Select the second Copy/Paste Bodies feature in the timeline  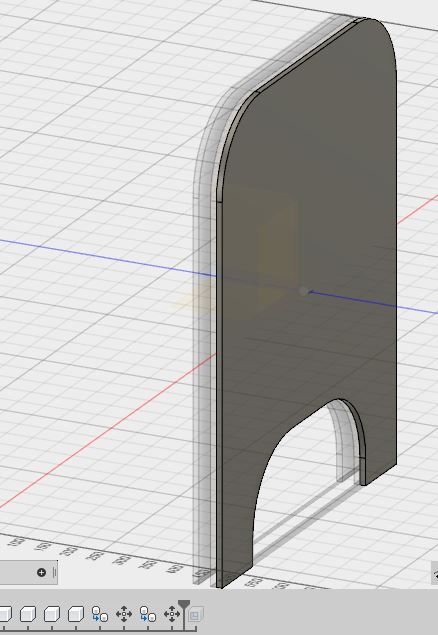tap(148, 614)
